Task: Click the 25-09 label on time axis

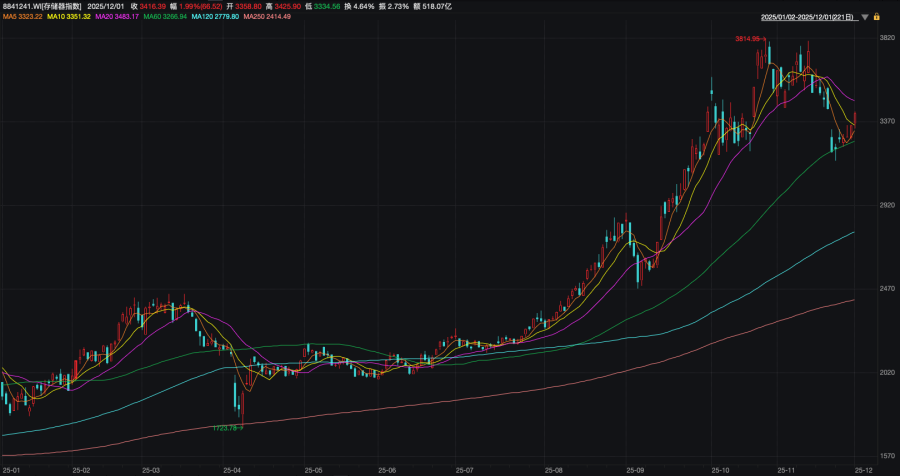Action: coord(634,468)
